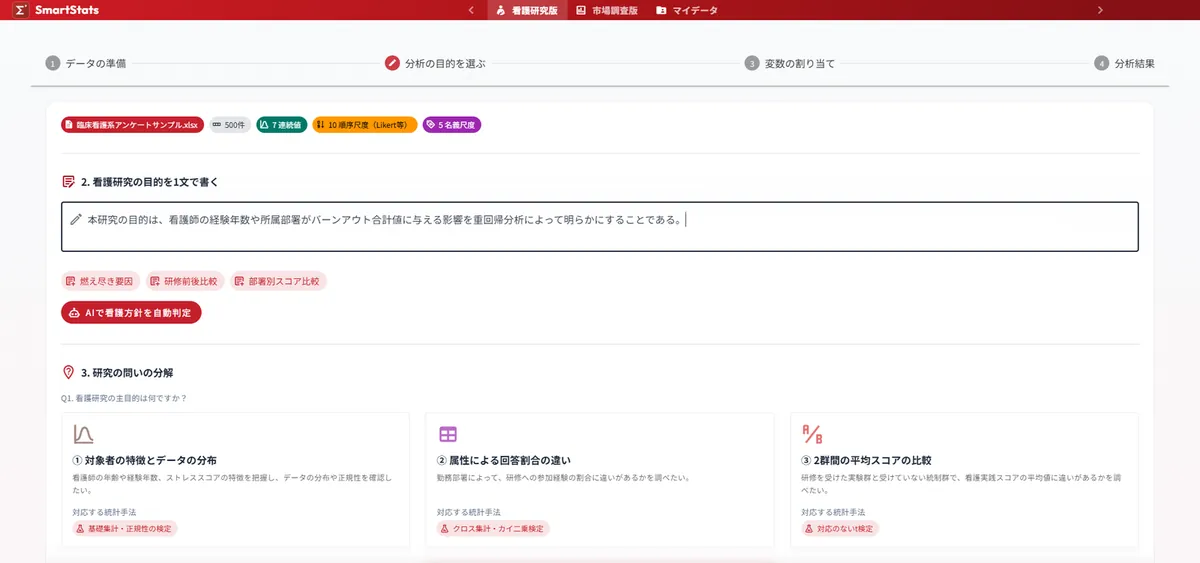Click the left chevron in the top bar

[471, 10]
